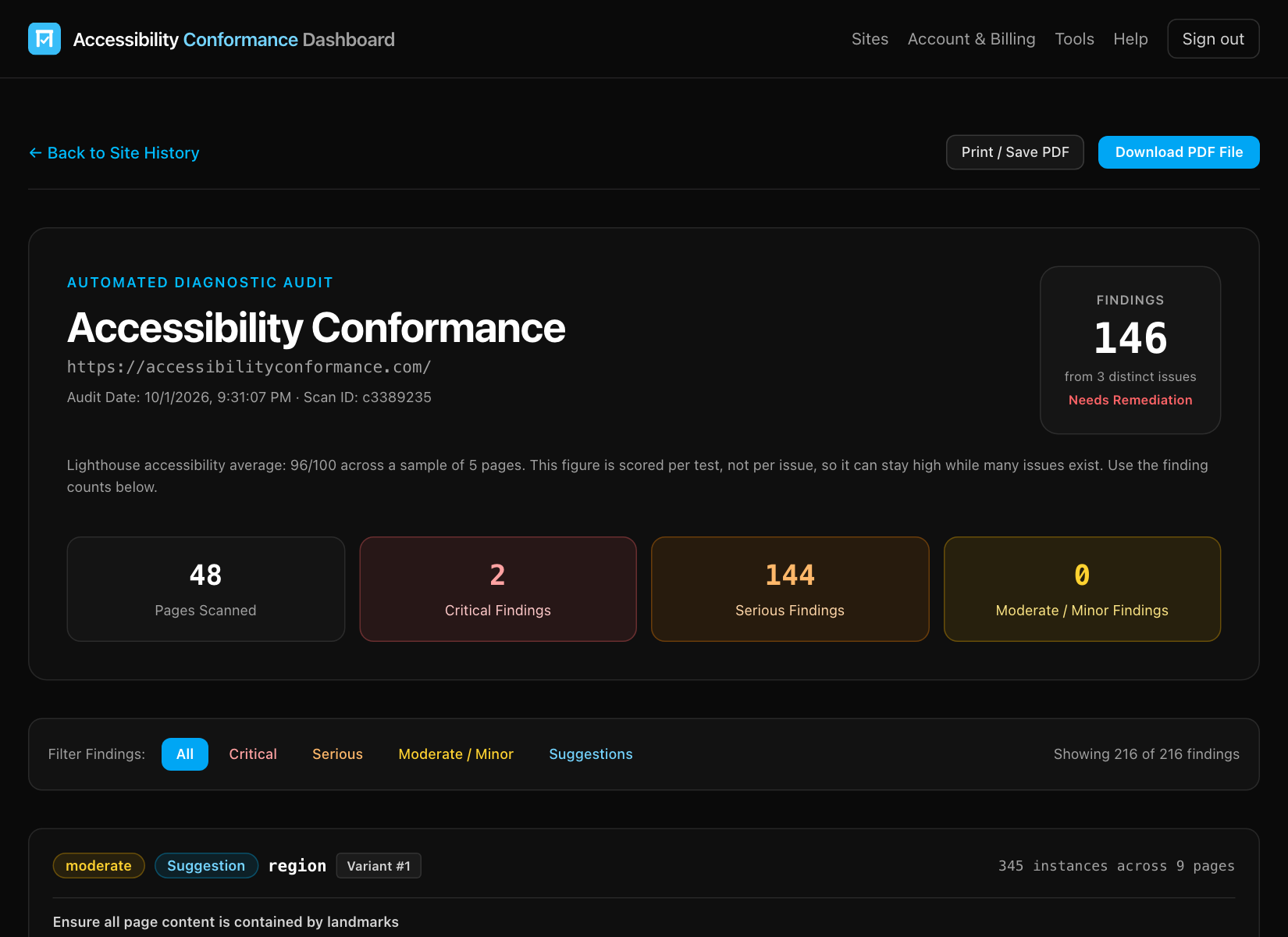1288x937 pixels.
Task: Show only Suggestions findings
Action: (x=591, y=754)
